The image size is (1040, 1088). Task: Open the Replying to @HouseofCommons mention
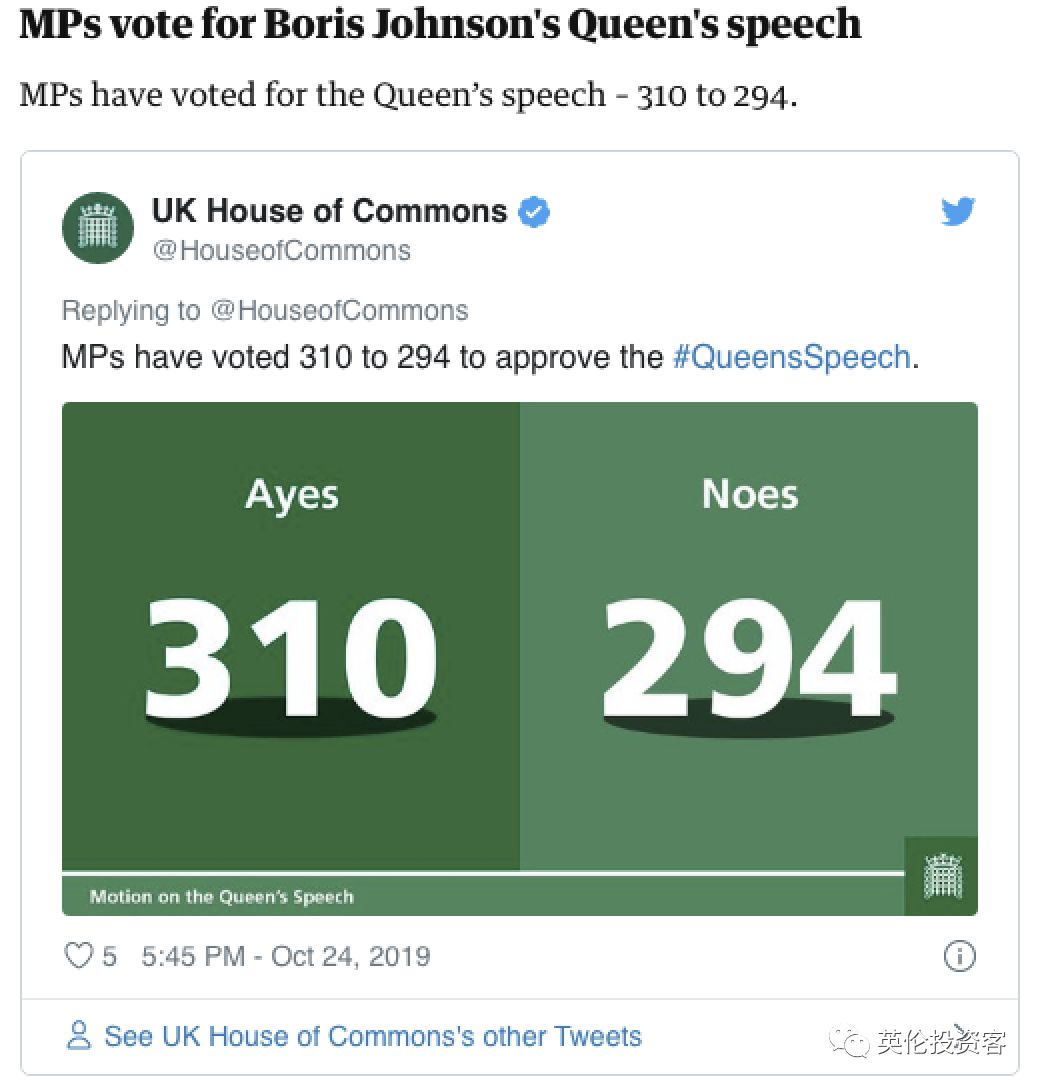click(339, 310)
